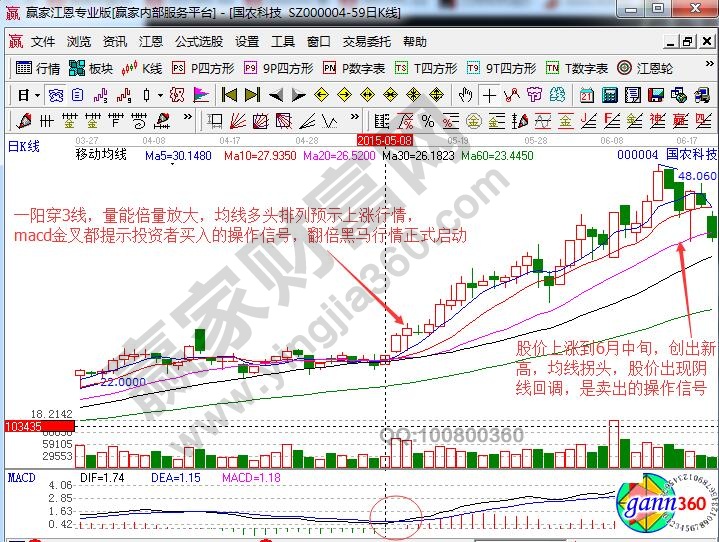
Task: Select the hand pan tool
Action: [466, 95]
